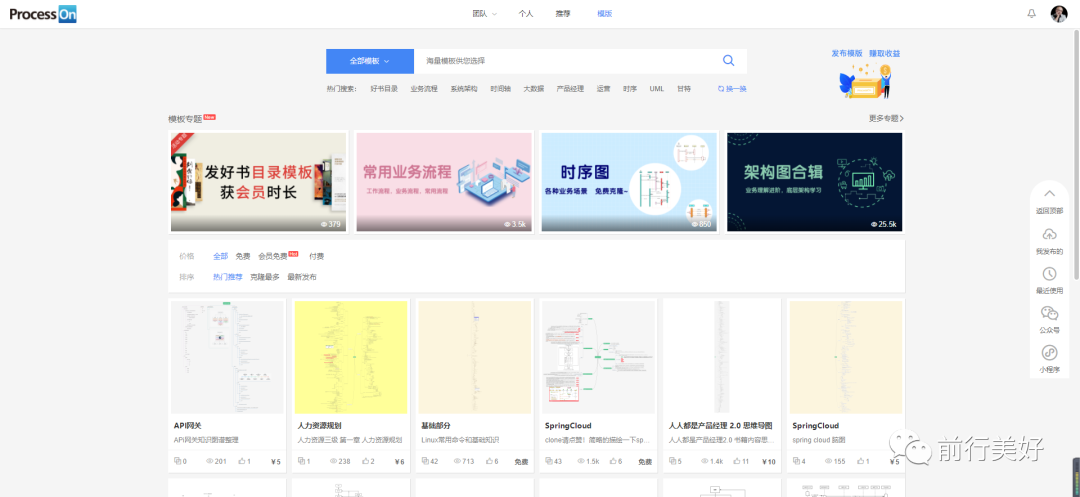Open the user avatar menu
This screenshot has width=1080, height=497.
click(x=1059, y=14)
